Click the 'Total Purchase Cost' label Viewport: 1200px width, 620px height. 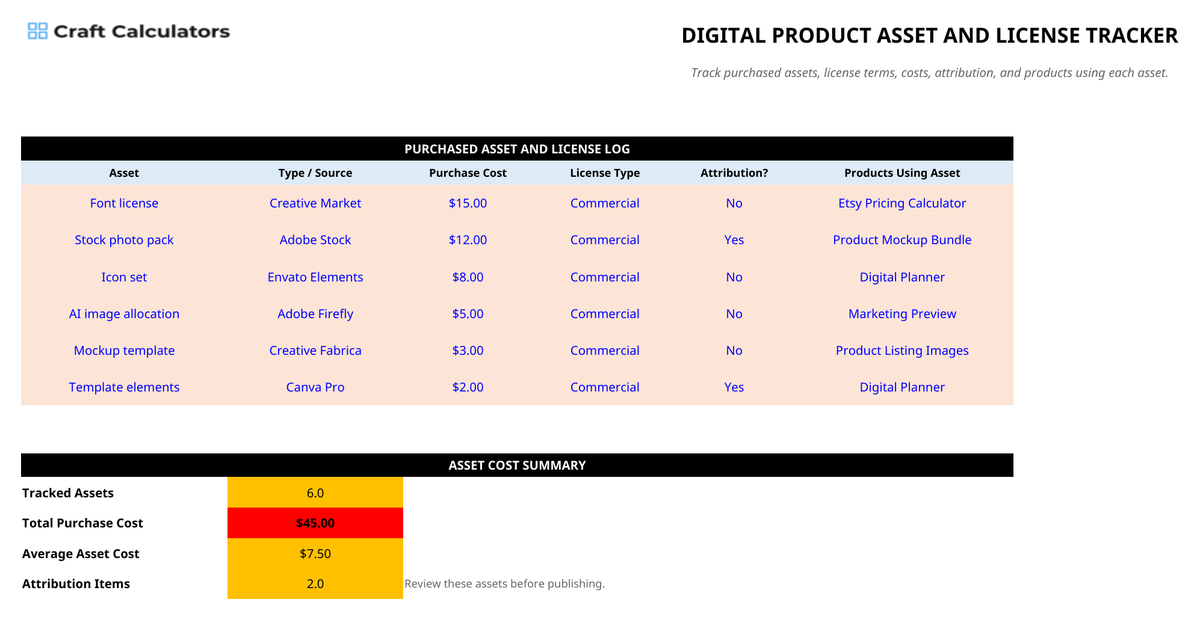coord(82,523)
